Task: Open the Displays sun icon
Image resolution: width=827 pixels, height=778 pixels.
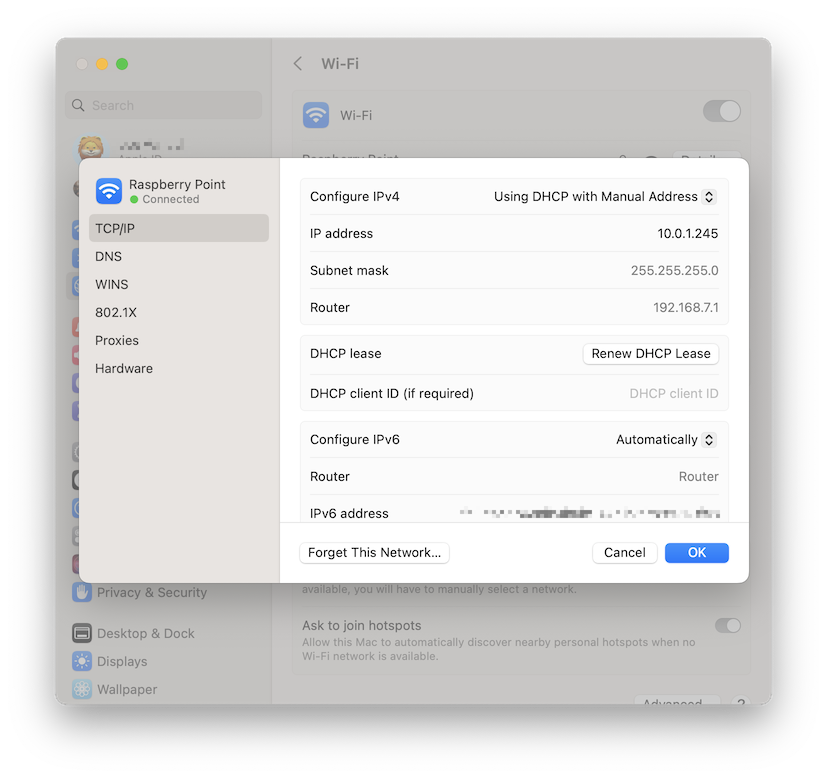Action: pos(82,661)
